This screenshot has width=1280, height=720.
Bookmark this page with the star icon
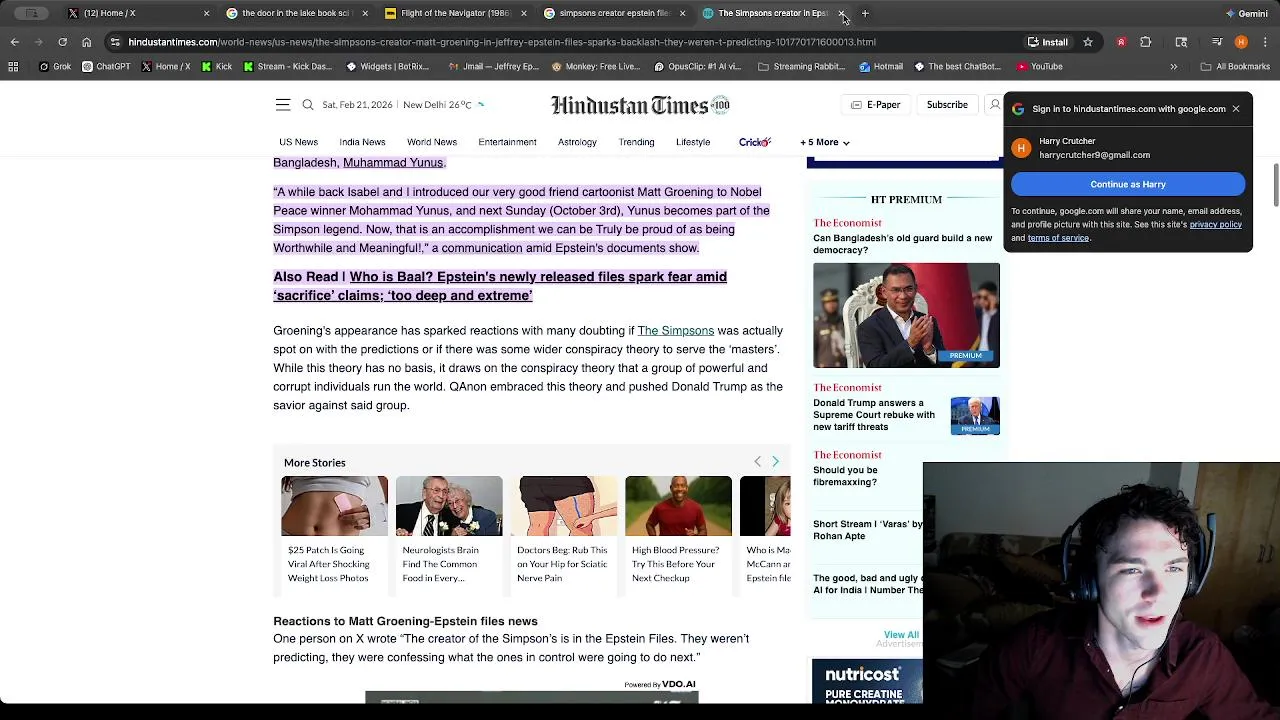coord(1088,42)
